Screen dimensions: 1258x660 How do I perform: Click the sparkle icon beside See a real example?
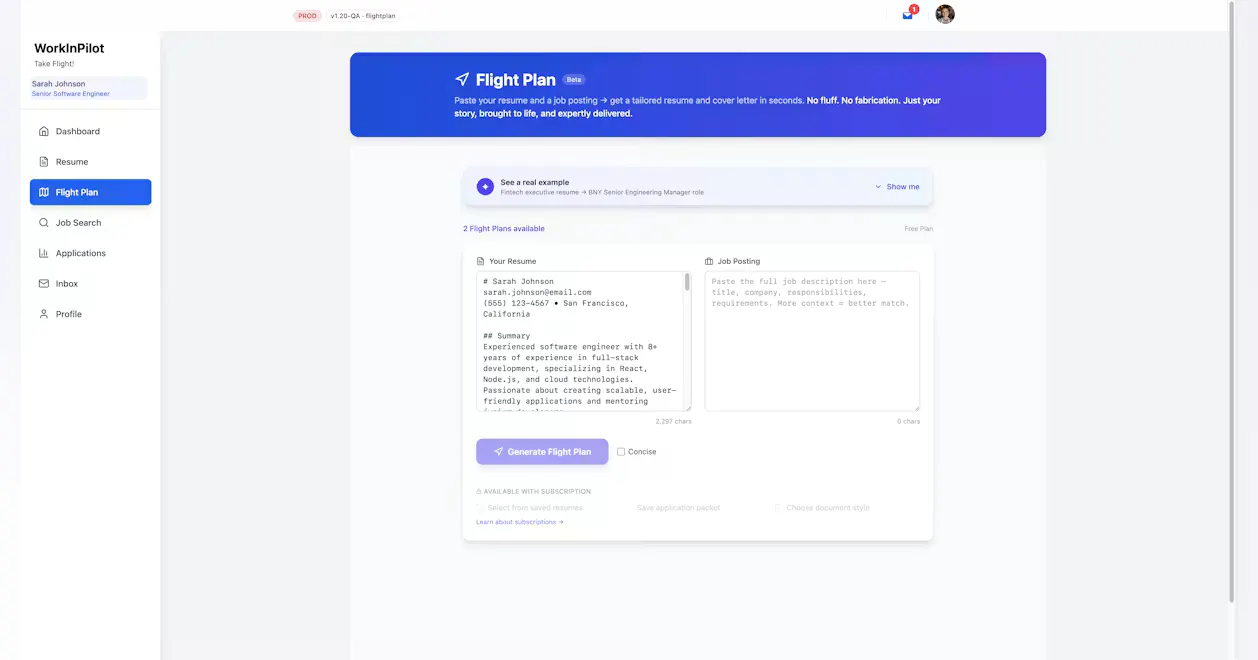click(x=485, y=187)
